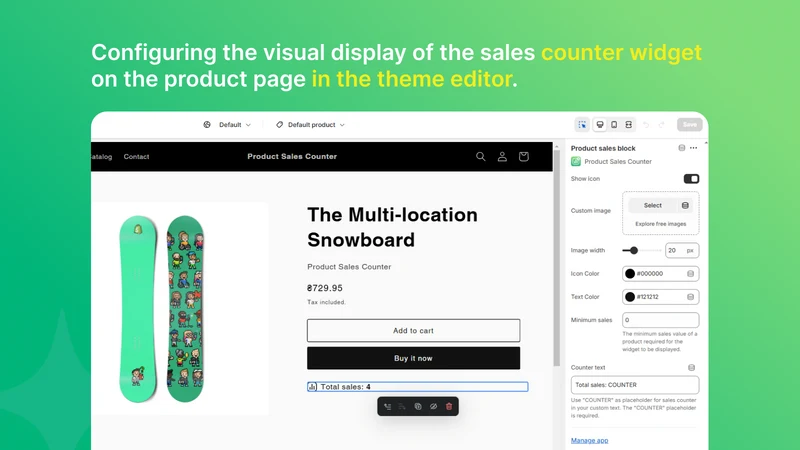Screen dimensions: 800x450
Task: Click Select for Custom image
Action: 653,205
